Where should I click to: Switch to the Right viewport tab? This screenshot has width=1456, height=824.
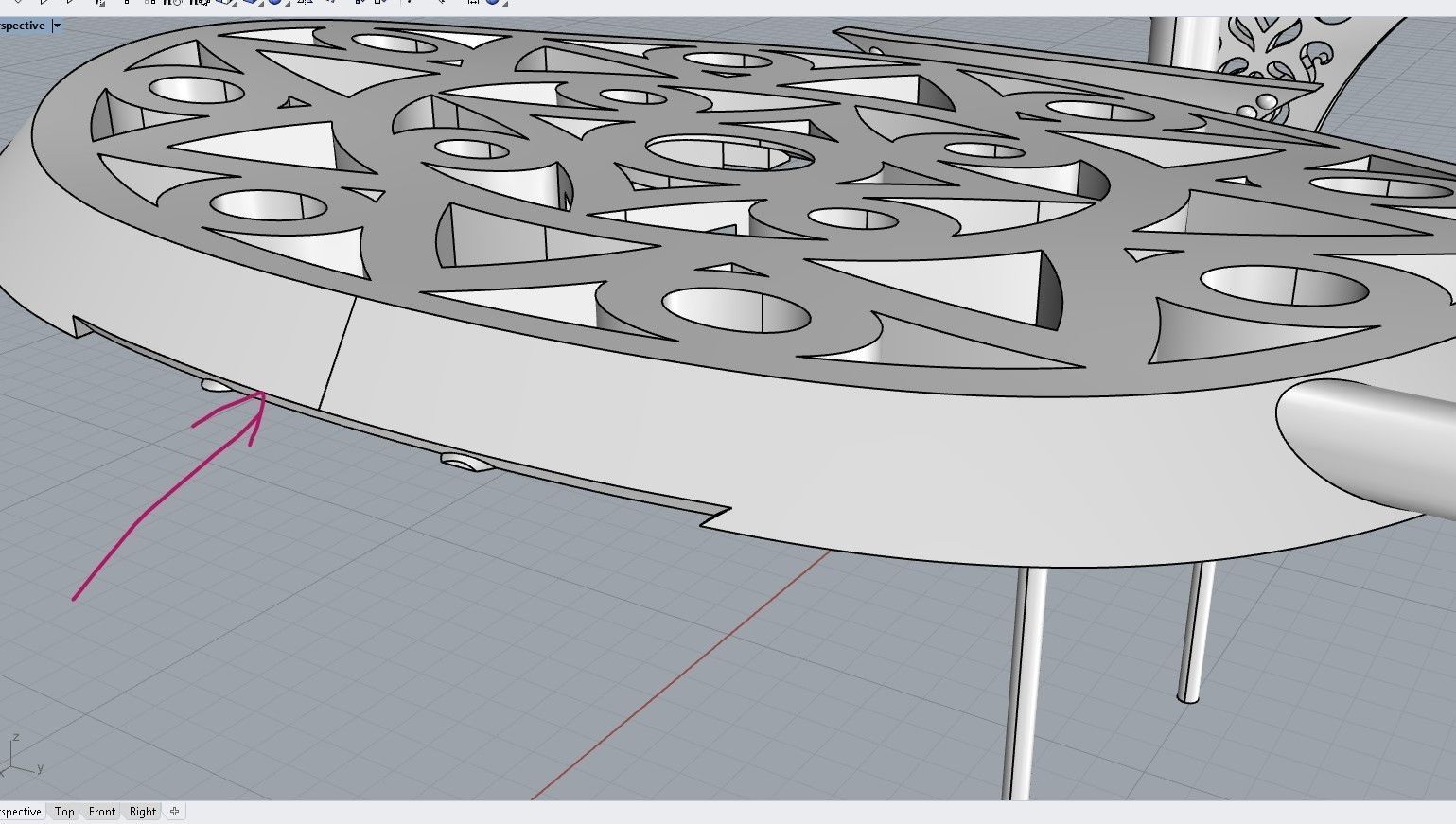143,812
